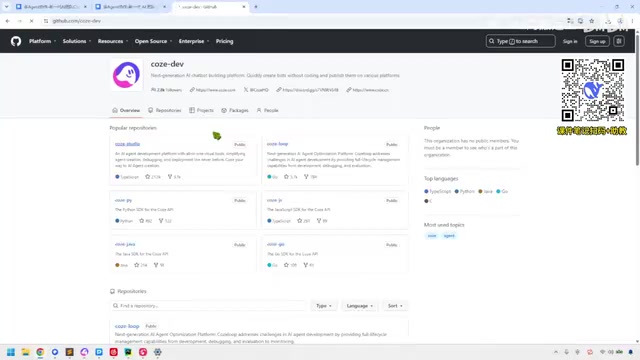Open the gear app in the taskbar
Image resolution: width=640 pixels, height=360 pixels.
tap(158, 352)
